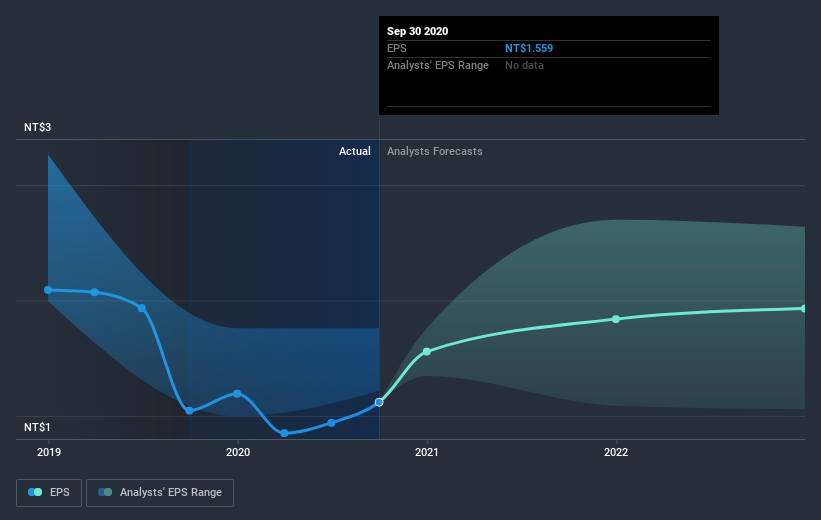Click the late 2019 EPS trough data point
This screenshot has height=520, width=821.
point(190,411)
